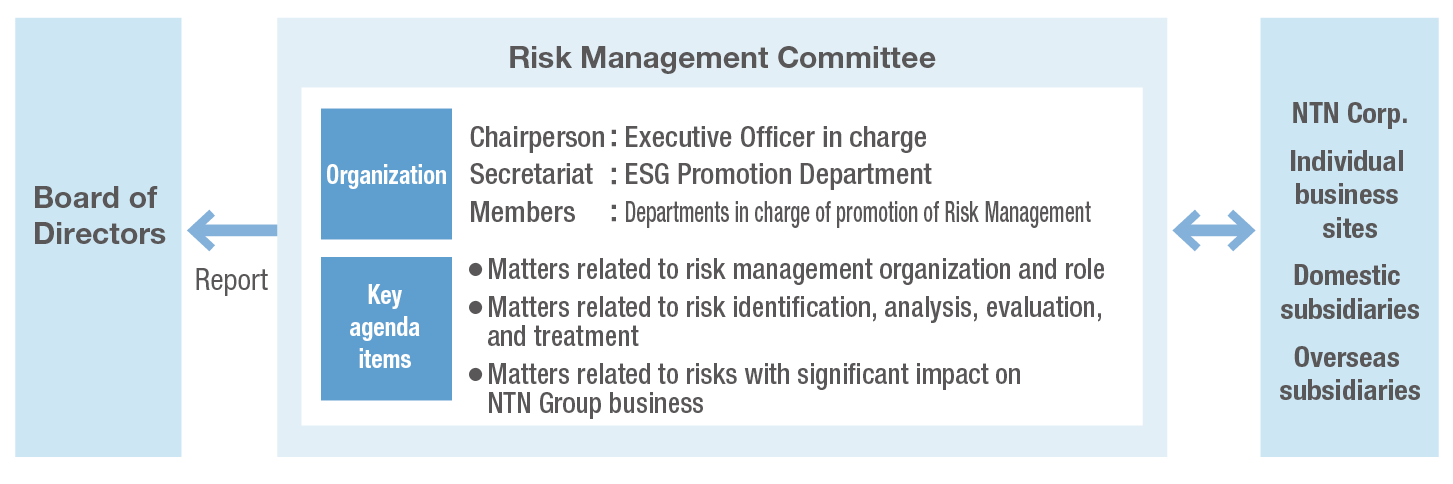Click the Risk Management Committee title
The image size is (1453, 484).
pos(722,57)
